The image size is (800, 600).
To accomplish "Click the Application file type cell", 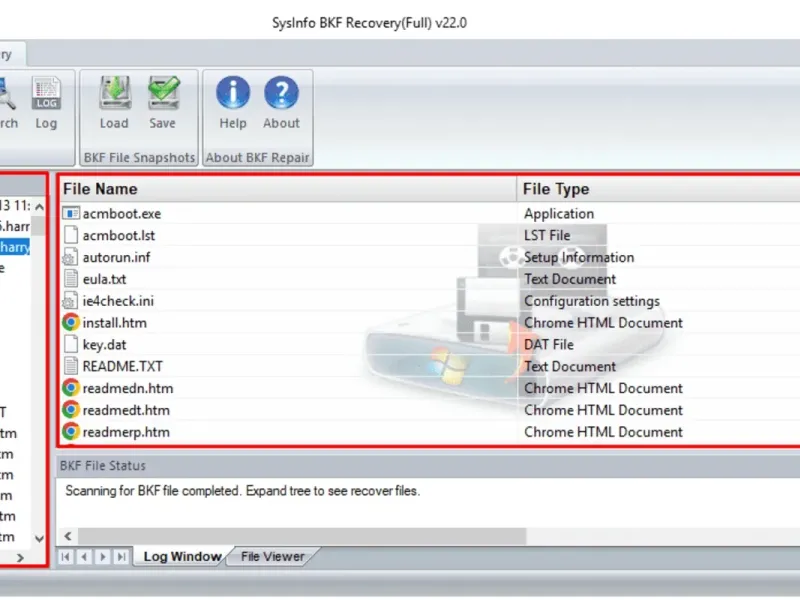I will (x=559, y=214).
